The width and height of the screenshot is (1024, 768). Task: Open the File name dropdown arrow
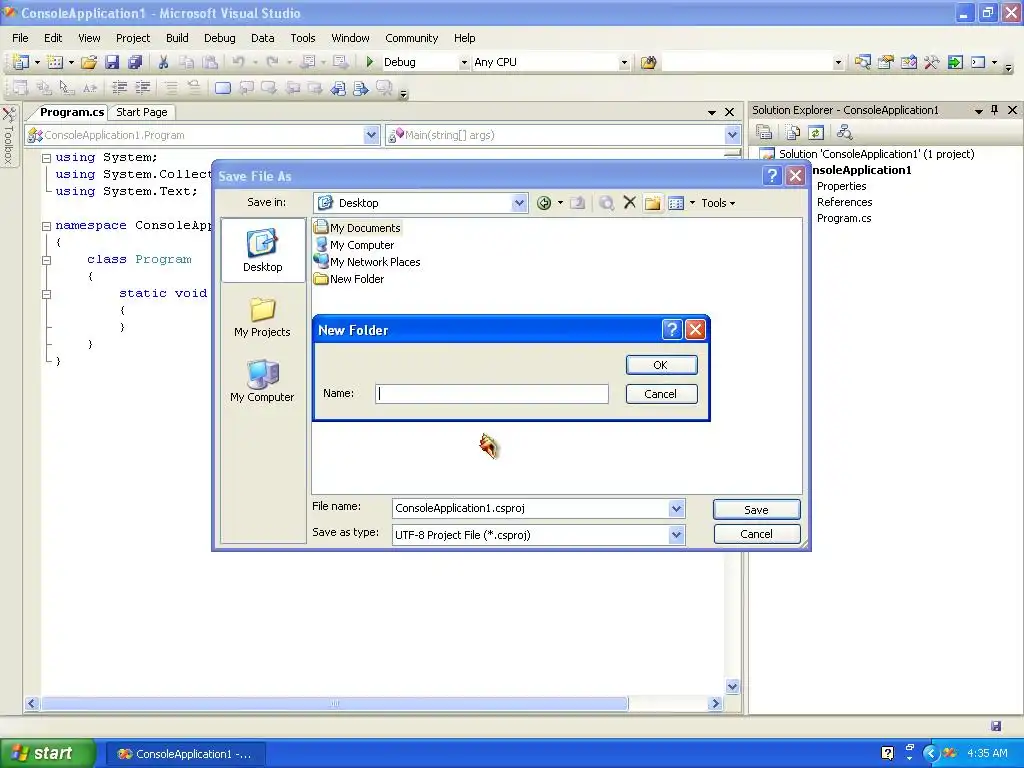tap(677, 508)
